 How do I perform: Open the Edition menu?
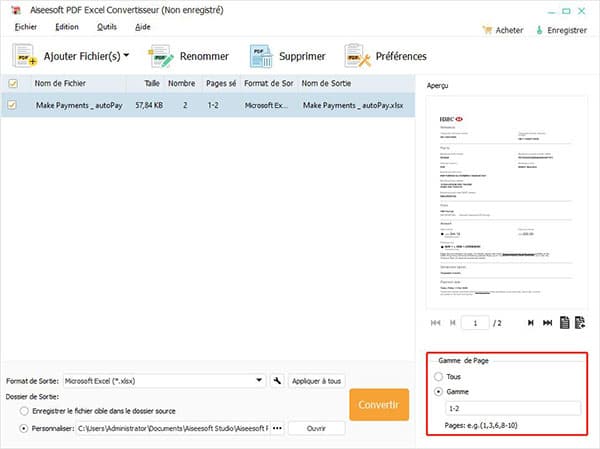pyautogui.click(x=67, y=27)
